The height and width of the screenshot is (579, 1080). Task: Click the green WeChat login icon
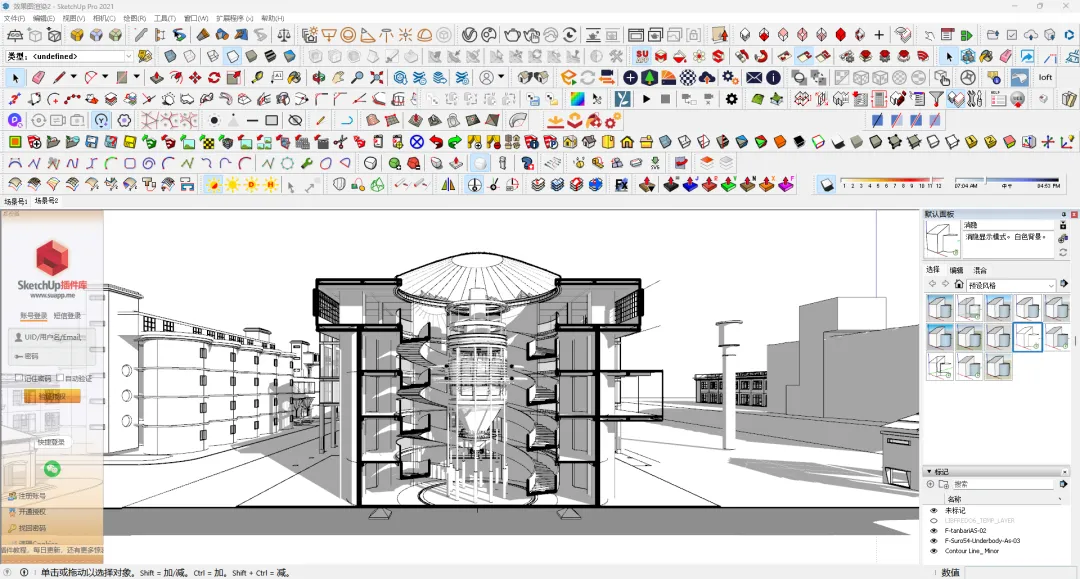[52, 469]
